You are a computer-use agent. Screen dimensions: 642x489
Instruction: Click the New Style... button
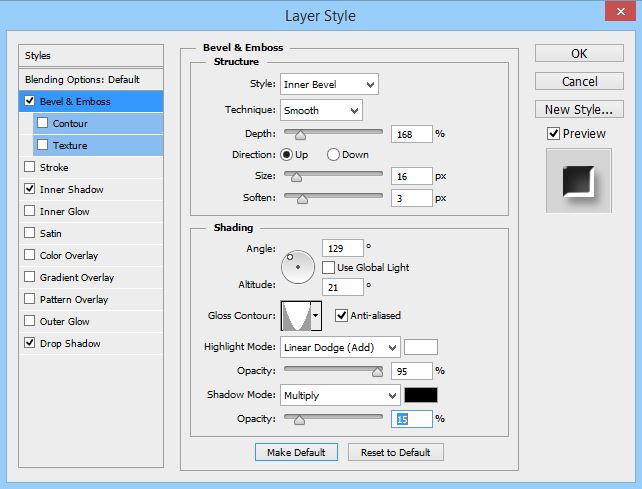pos(579,109)
